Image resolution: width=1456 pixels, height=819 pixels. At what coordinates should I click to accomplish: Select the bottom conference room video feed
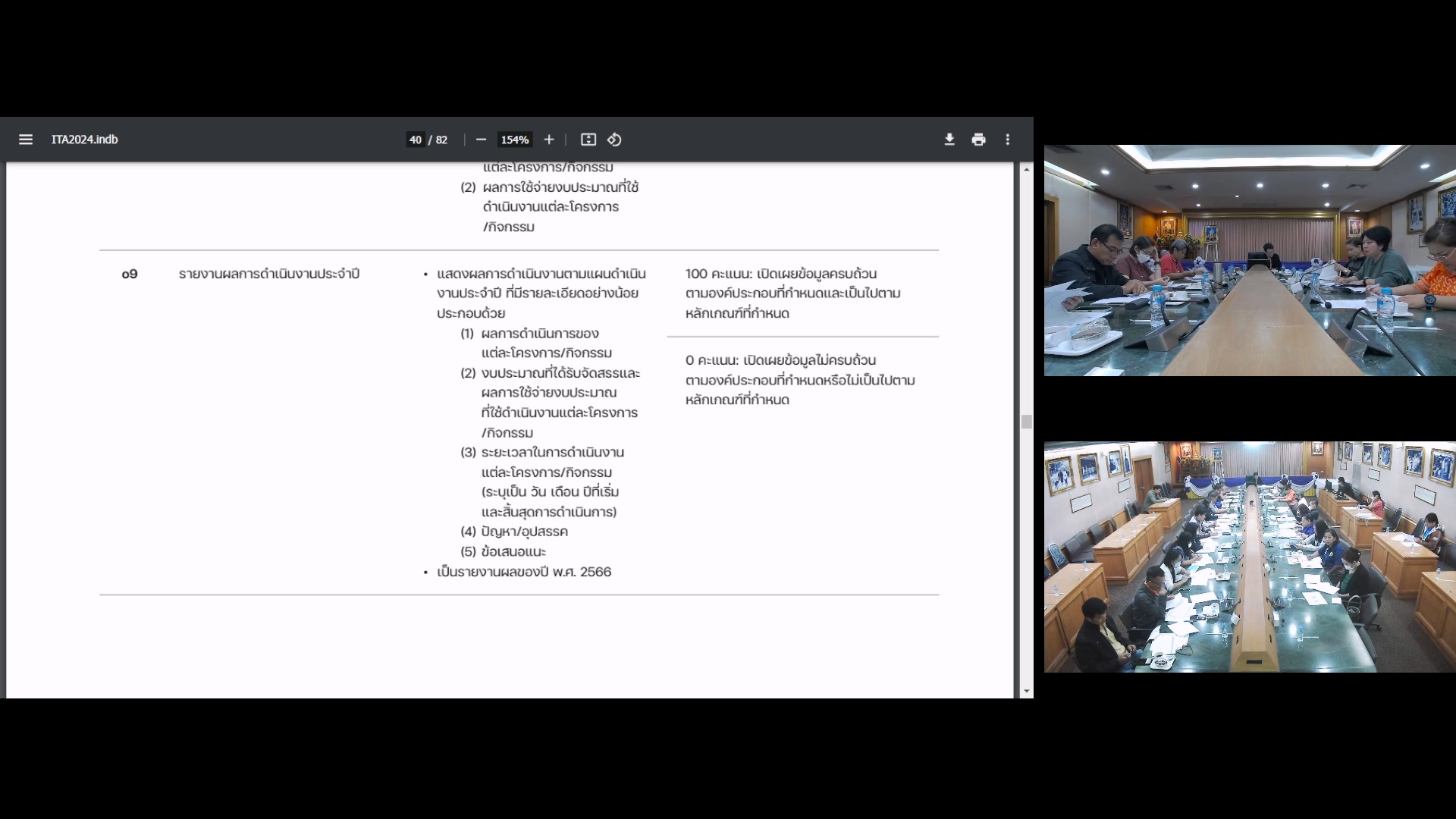(x=1250, y=557)
